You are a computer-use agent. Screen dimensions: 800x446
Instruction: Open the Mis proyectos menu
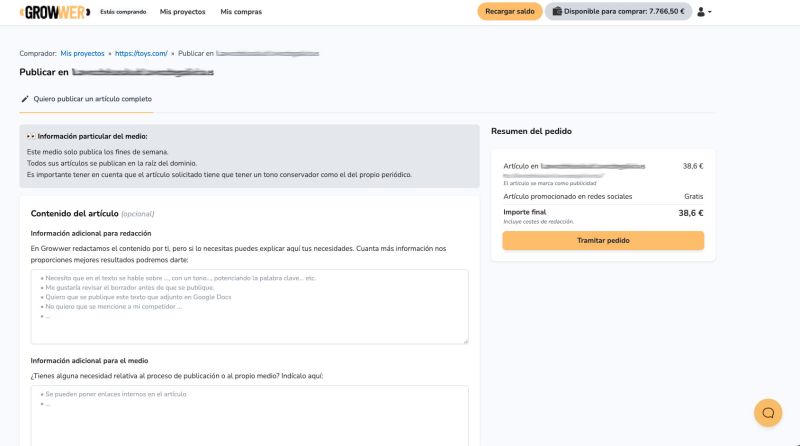pyautogui.click(x=182, y=12)
